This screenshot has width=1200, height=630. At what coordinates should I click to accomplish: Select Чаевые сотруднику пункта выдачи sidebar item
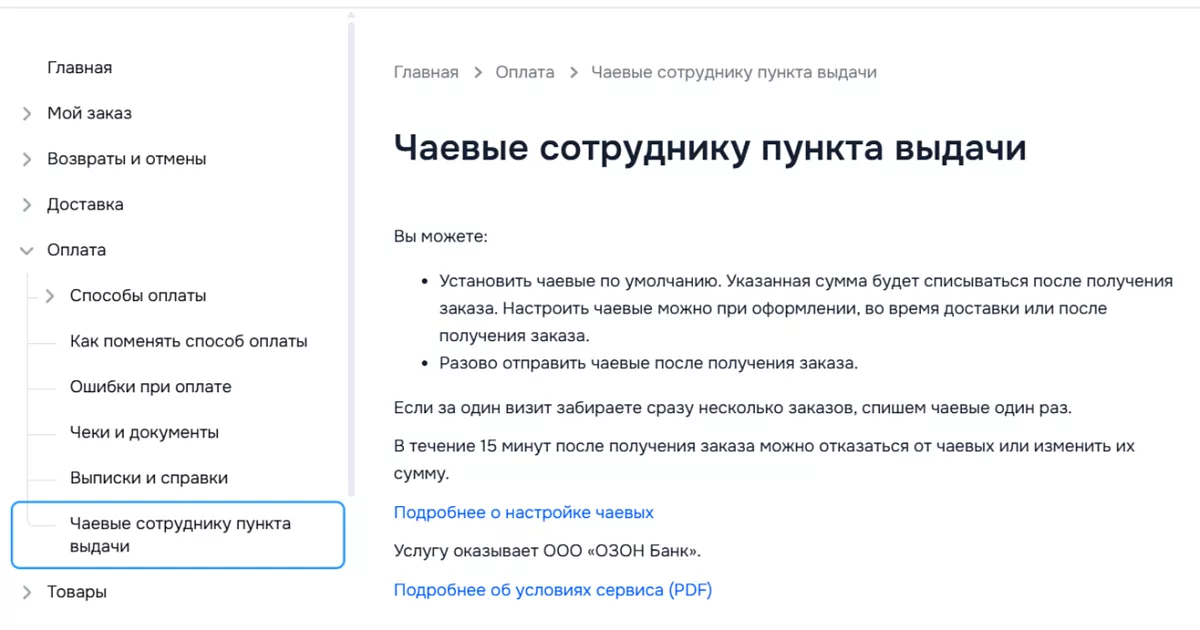tap(180, 535)
